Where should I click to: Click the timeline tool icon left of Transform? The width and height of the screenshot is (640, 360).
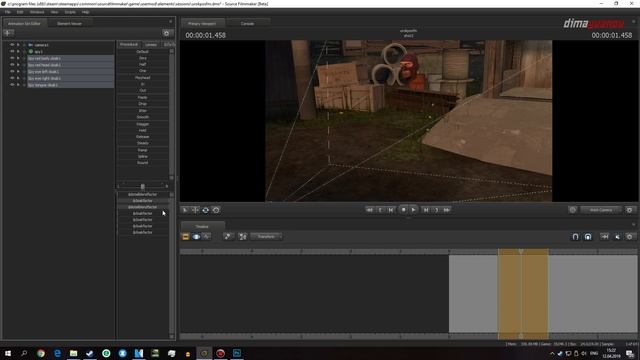point(242,237)
